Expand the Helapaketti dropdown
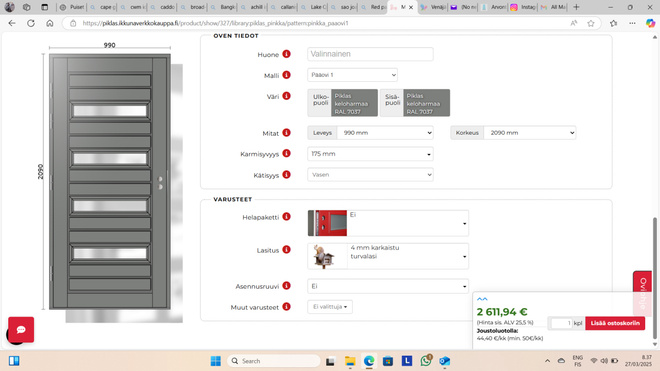 (388, 223)
